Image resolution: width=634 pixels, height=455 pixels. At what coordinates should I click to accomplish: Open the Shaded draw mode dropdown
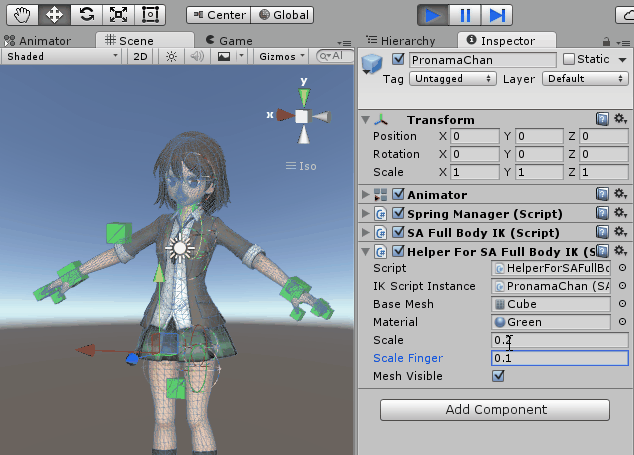pos(62,56)
